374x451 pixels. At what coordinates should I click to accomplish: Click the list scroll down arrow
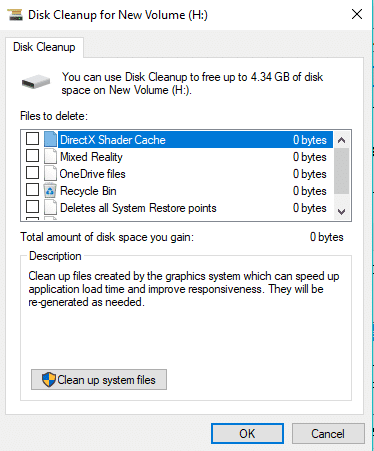[x=341, y=212]
